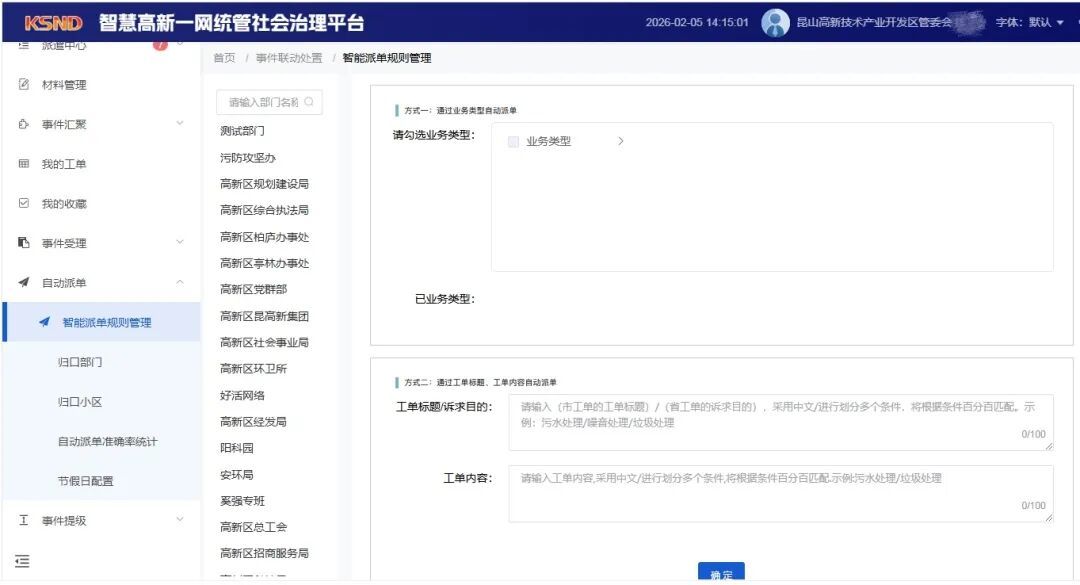1080x585 pixels.
Task: Click the 工单内容 text area
Action: (780, 493)
